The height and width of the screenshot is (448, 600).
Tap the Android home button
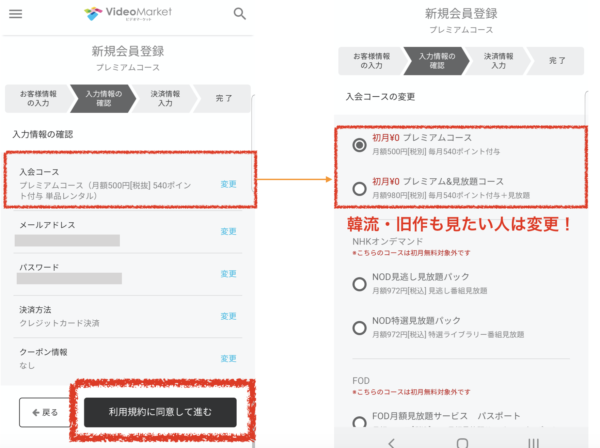click(x=462, y=443)
